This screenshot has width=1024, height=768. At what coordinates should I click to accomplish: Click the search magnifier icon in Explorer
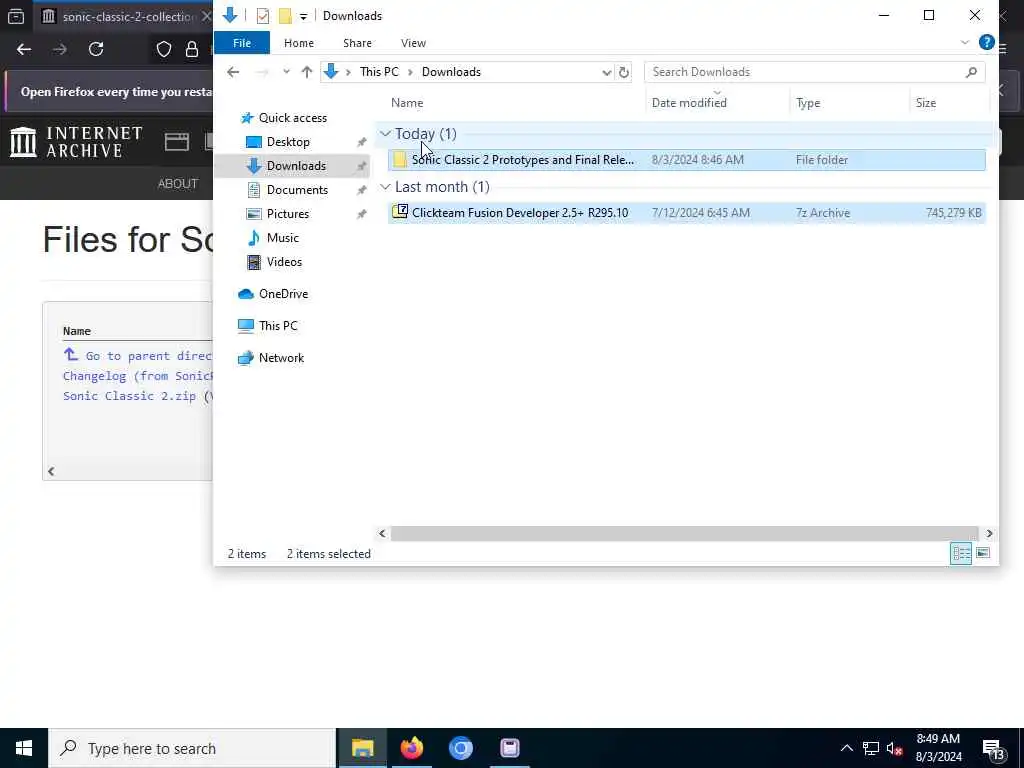971,72
